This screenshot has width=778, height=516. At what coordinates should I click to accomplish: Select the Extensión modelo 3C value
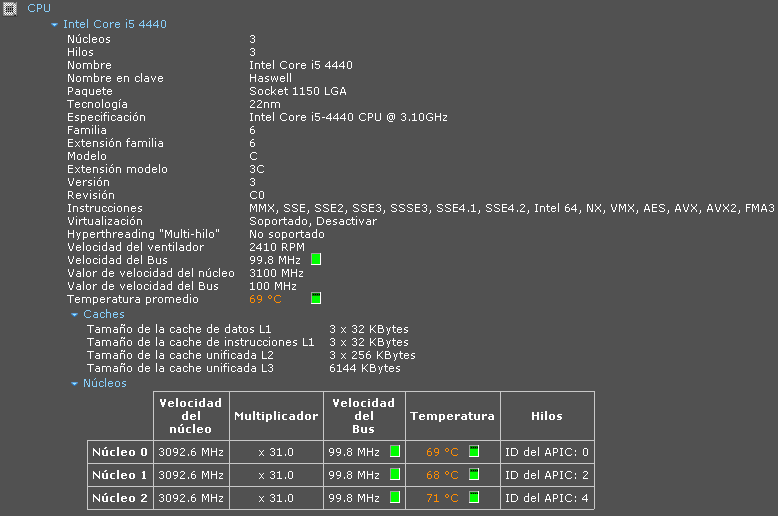point(257,169)
